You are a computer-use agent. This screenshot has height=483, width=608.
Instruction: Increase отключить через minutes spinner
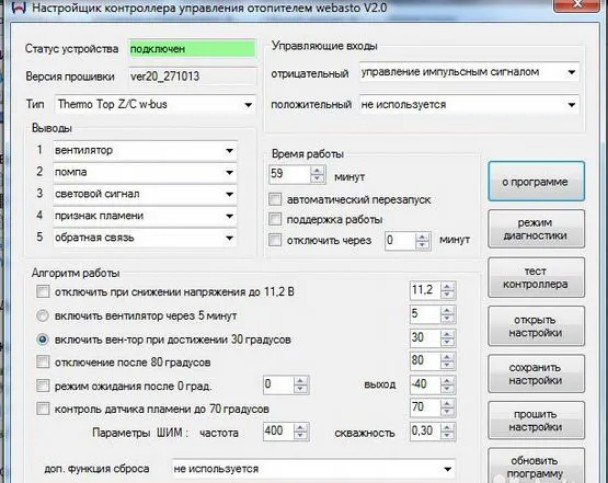(422, 237)
